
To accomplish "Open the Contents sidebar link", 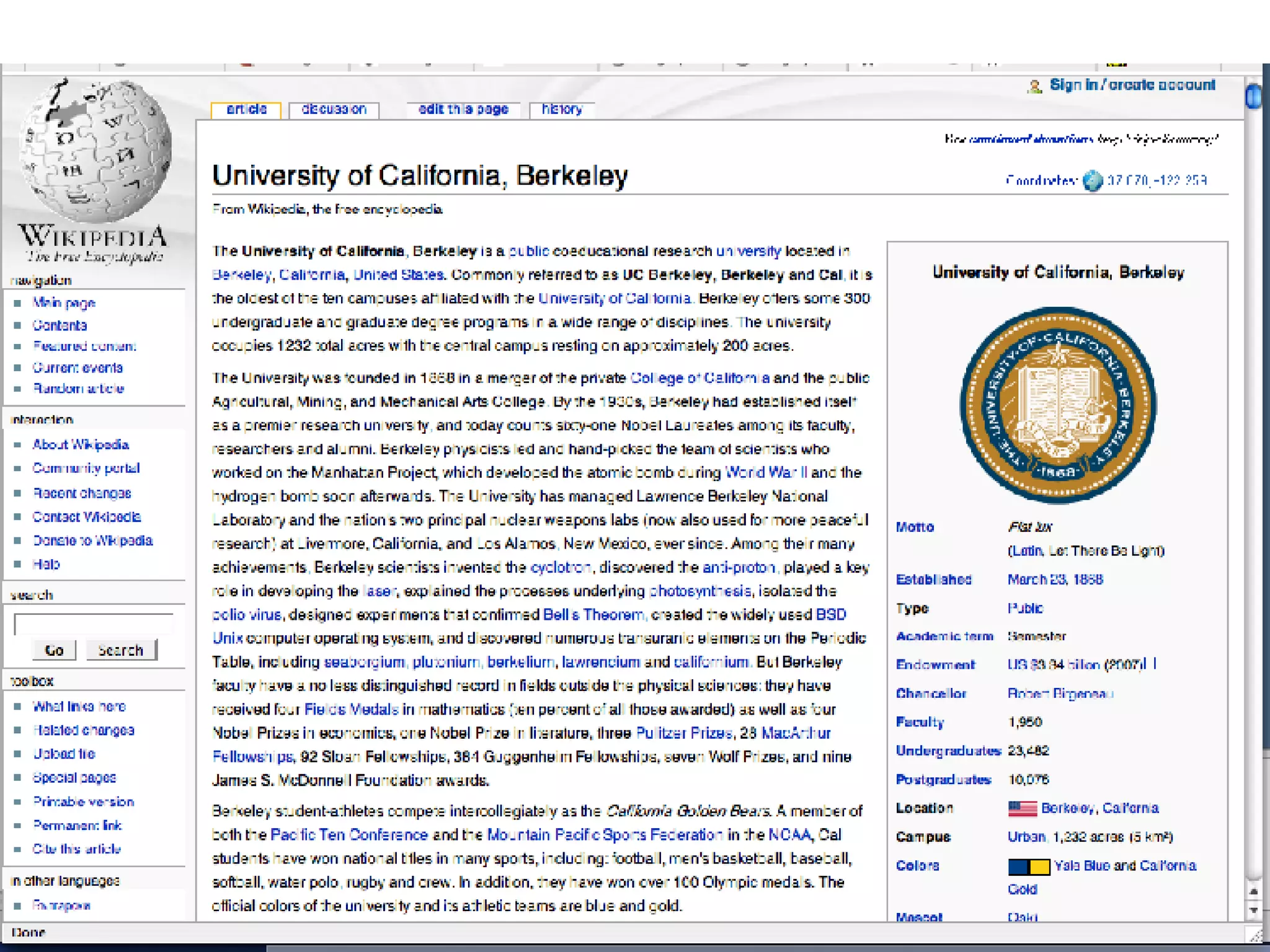I will pos(60,325).
